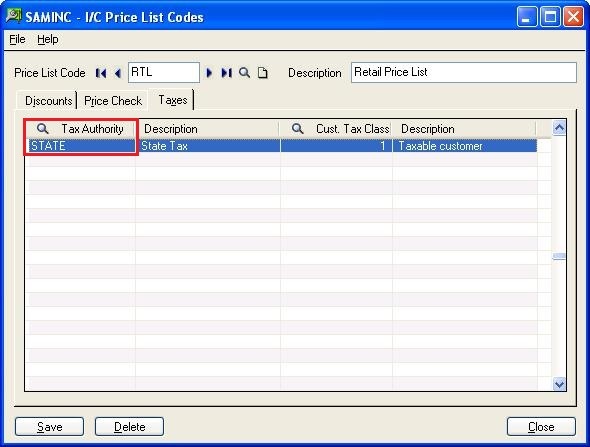590x447 pixels.
Task: Go to previous Price List Code record
Action: 118,73
